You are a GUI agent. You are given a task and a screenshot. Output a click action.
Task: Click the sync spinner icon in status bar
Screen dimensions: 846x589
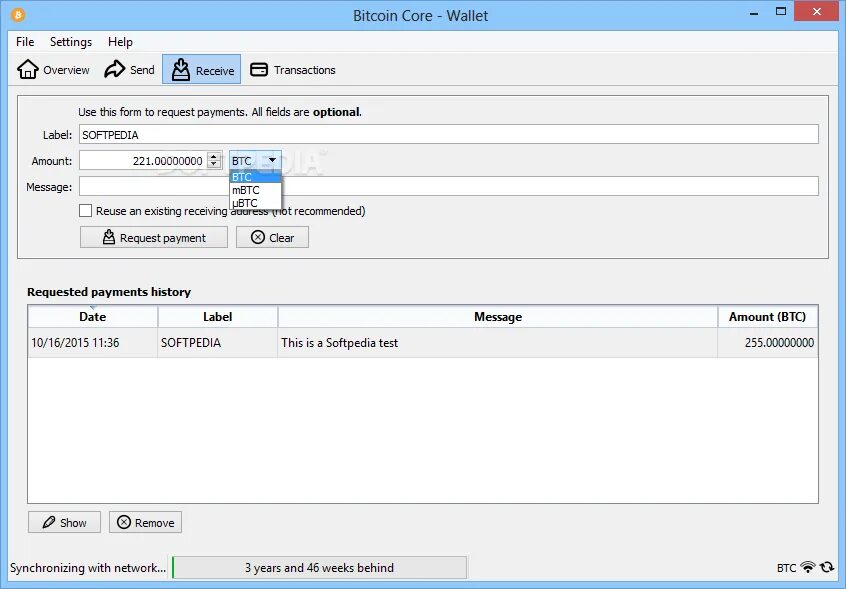(x=827, y=567)
